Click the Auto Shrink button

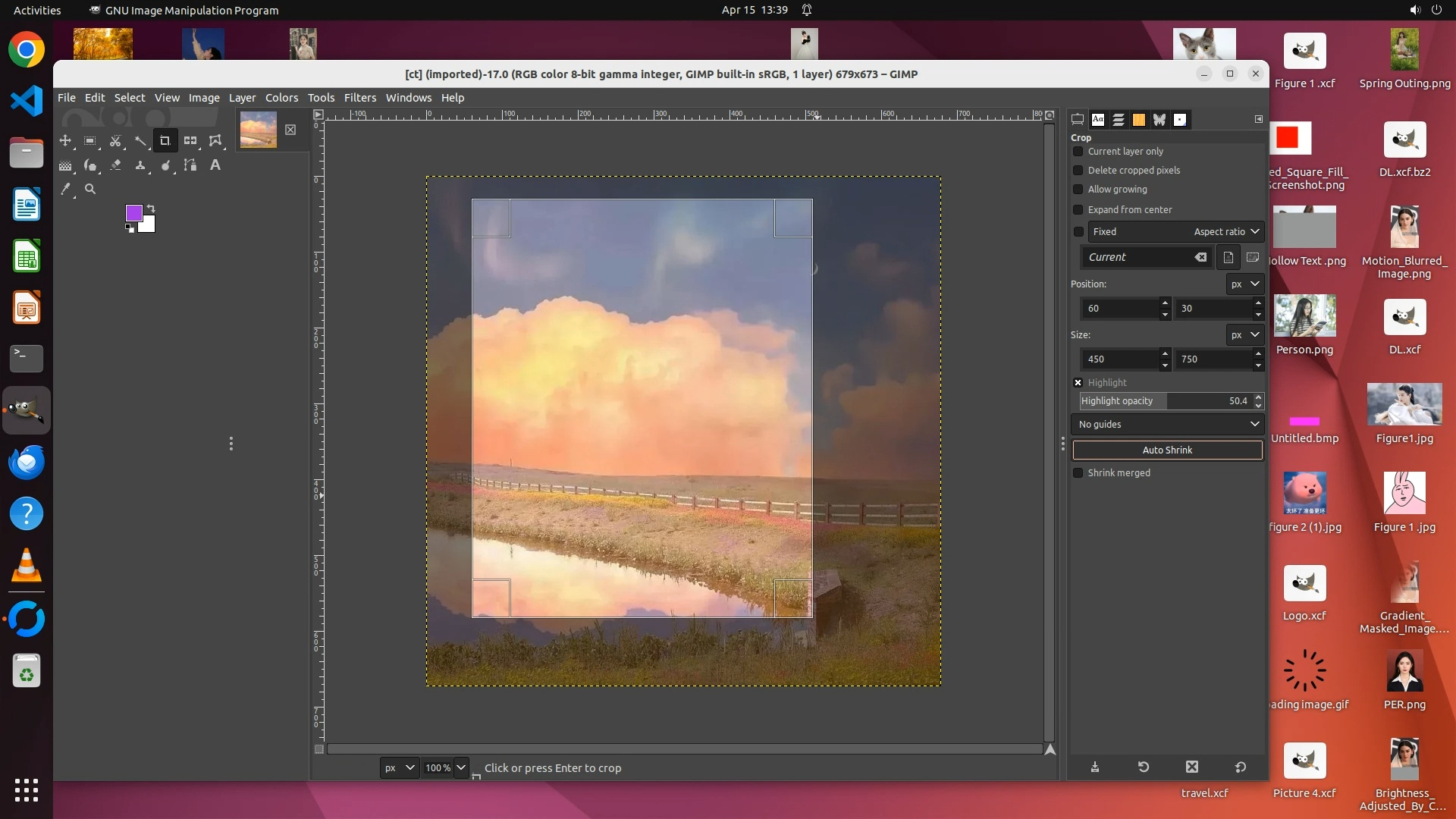(x=1167, y=450)
